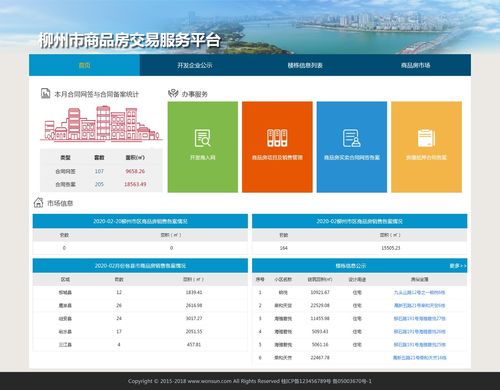Click the 柳州市商品房交易服务平台 site title
500x390 pixels.
[130, 40]
